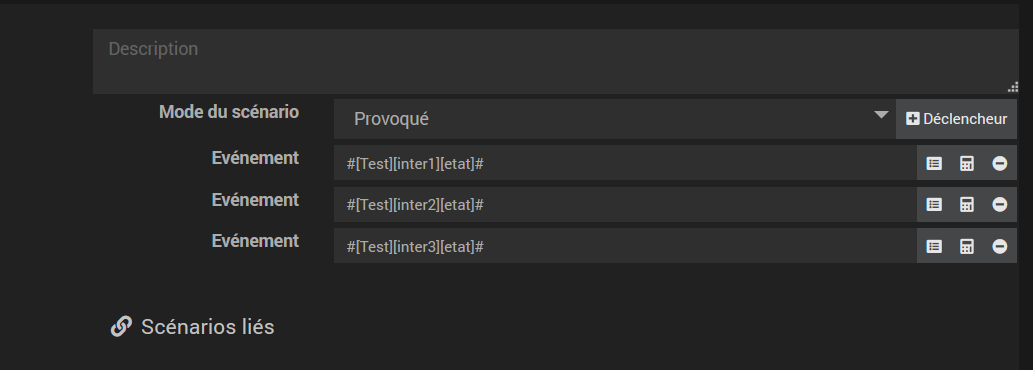Viewport: 1033px width, 370px height.
Task: Click the Mode du scénario label
Action: [x=229, y=112]
